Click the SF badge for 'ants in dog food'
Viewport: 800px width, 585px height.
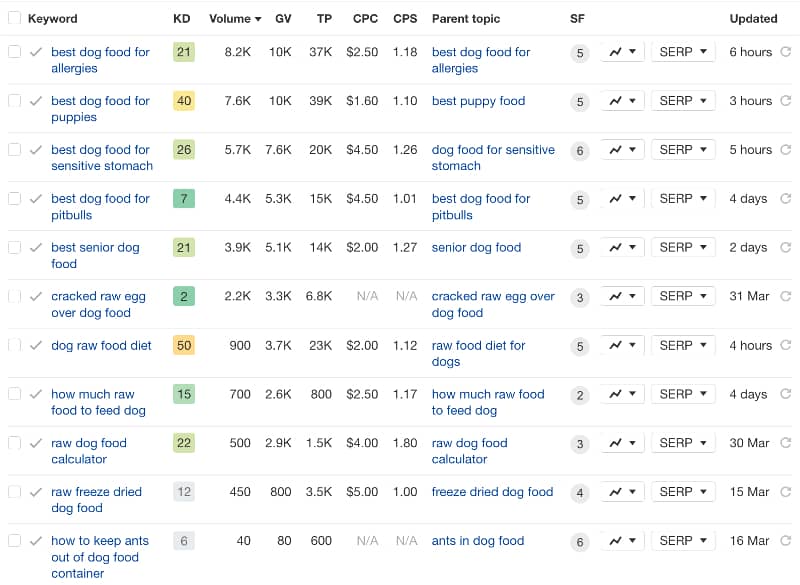[x=580, y=540]
